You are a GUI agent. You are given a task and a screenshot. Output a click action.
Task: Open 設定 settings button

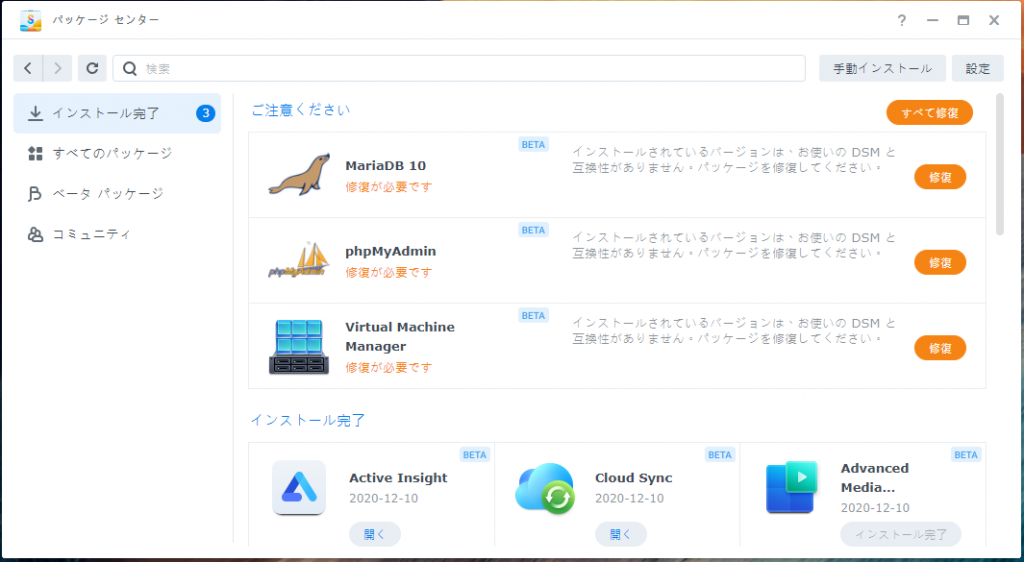[978, 68]
